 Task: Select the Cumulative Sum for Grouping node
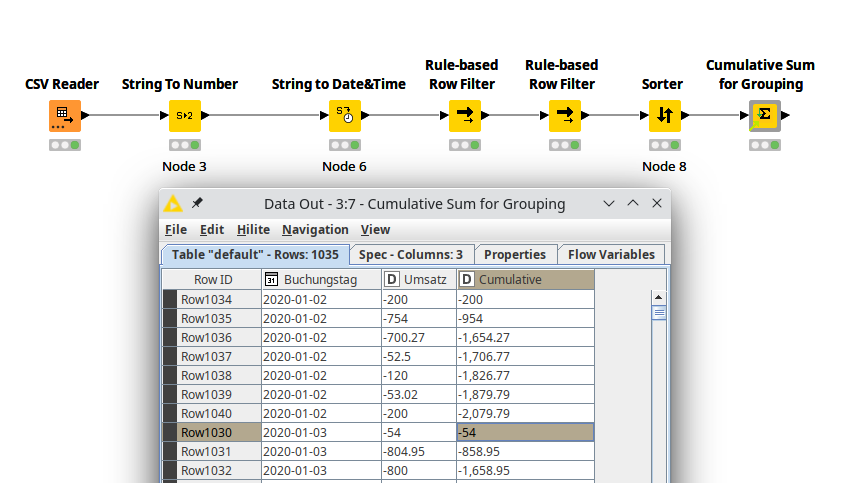764,115
